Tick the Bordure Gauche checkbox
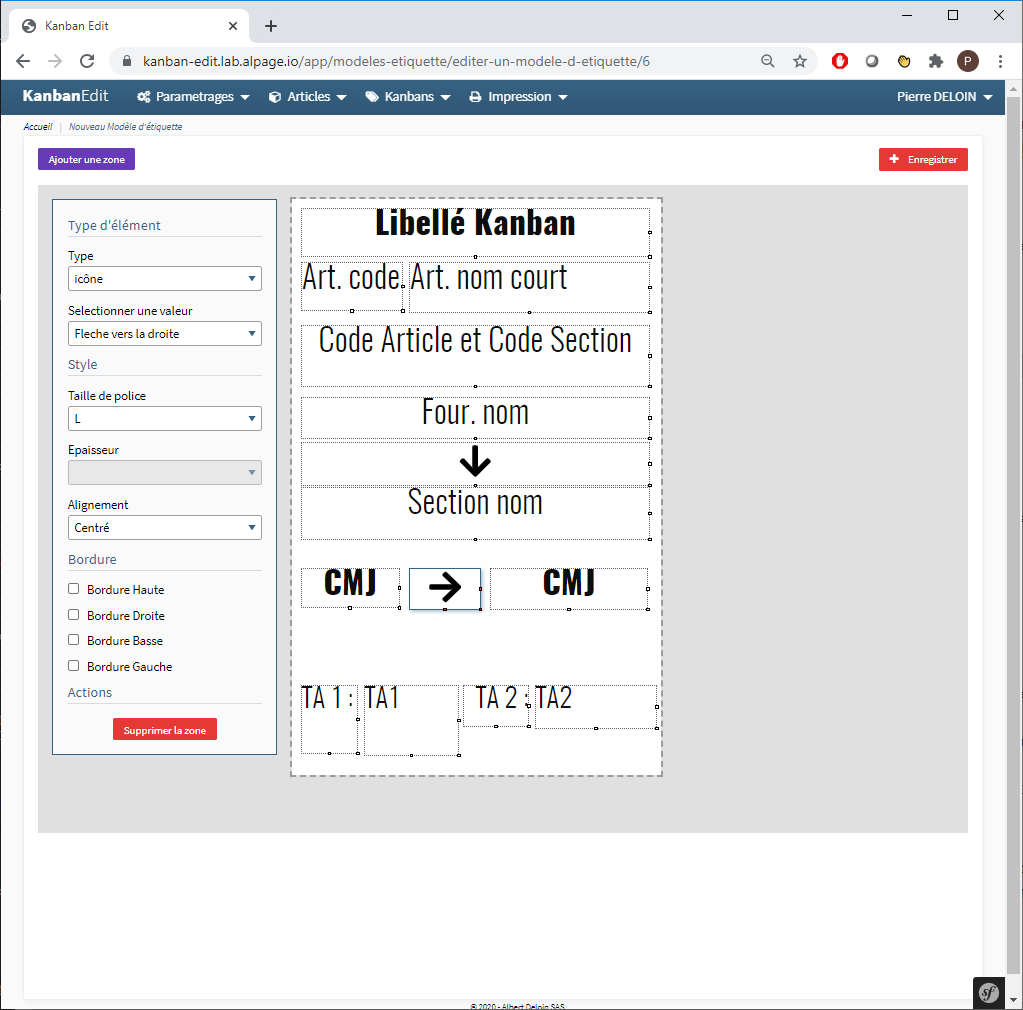The height and width of the screenshot is (1010, 1023). pyautogui.click(x=73, y=666)
